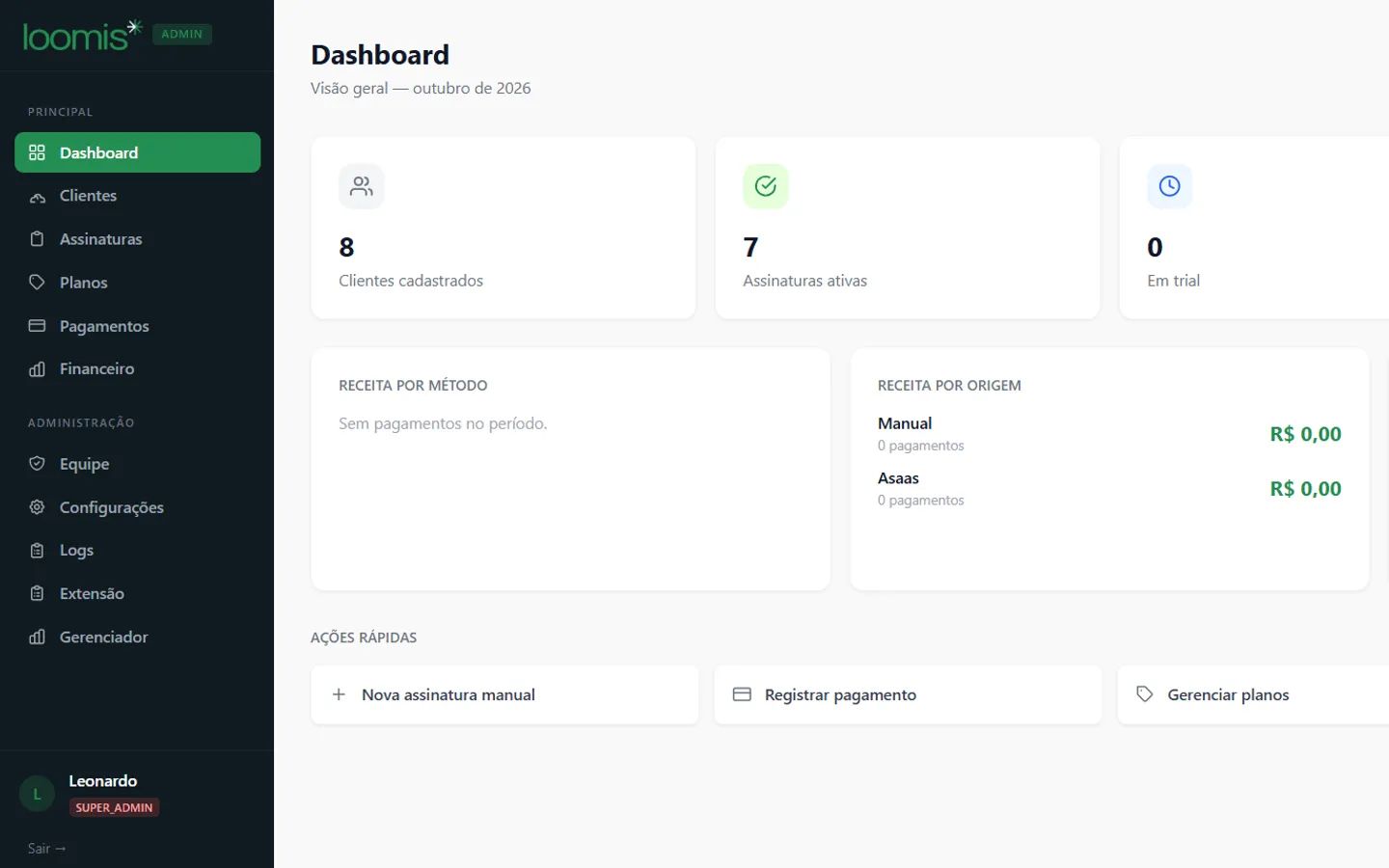Open the Equipe admin page
Viewport: 1389px width, 868px height.
[138, 464]
